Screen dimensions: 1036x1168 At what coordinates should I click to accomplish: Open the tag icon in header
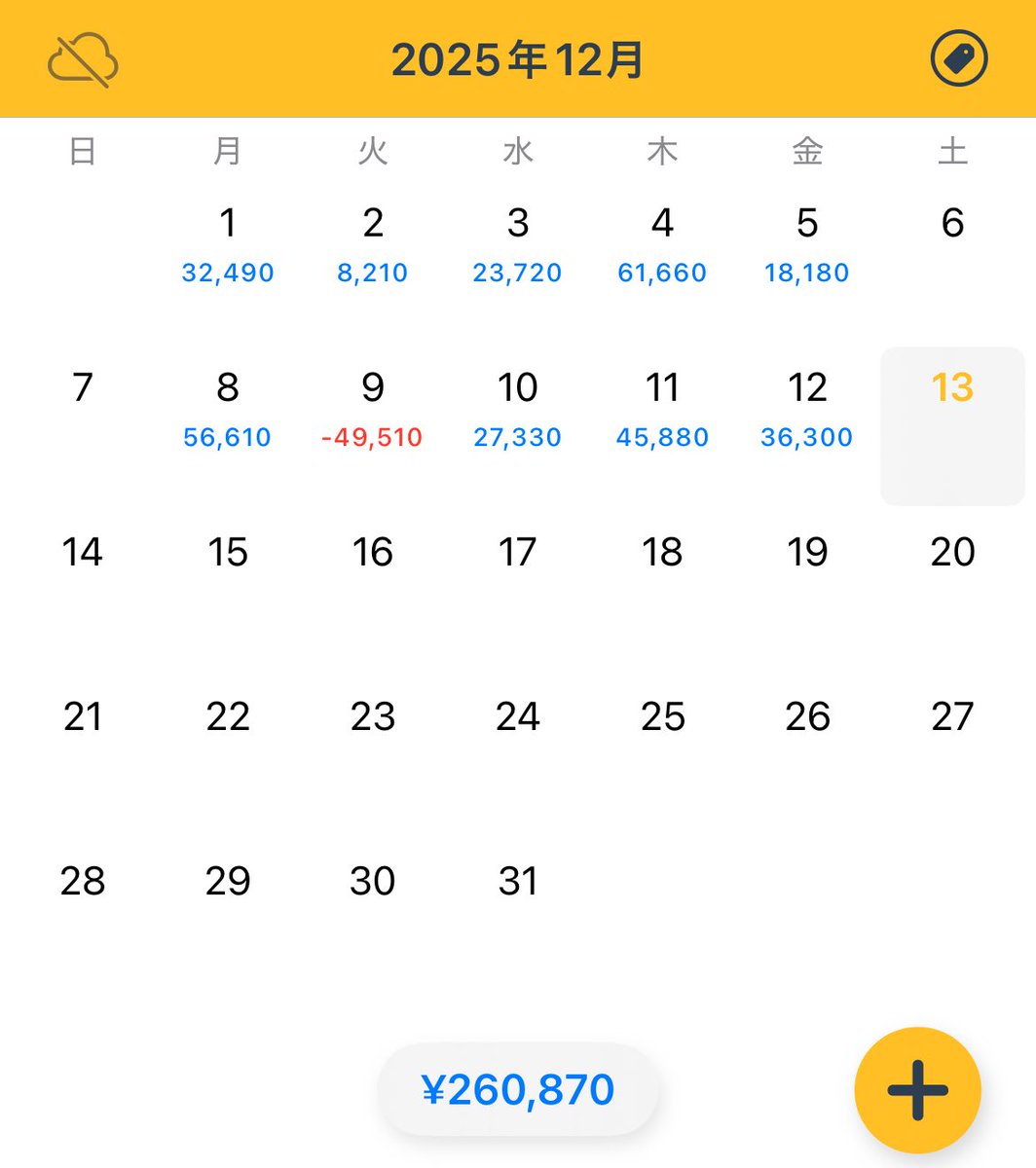click(x=959, y=59)
